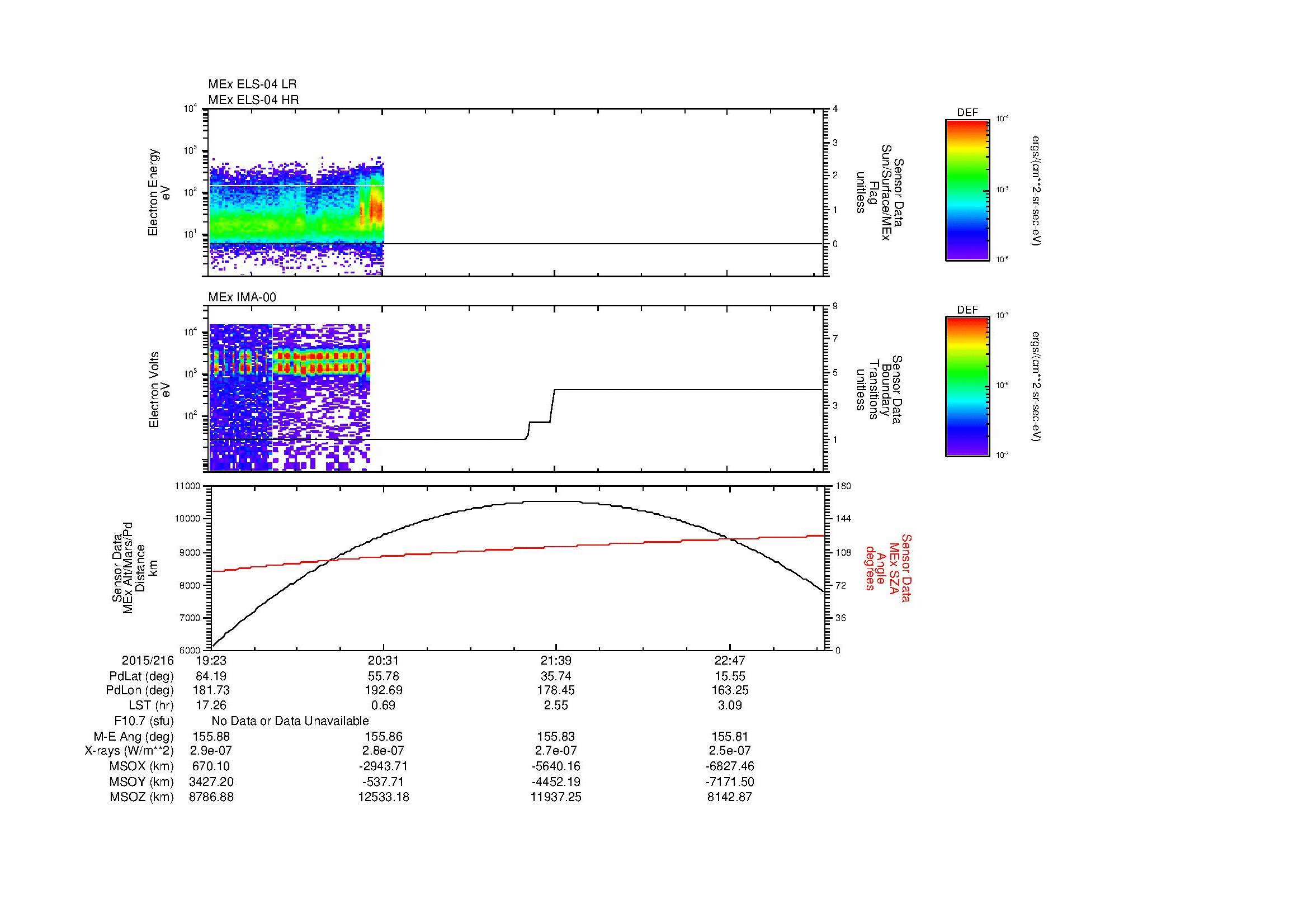Click the M-E Ang value 155.88

pos(211,737)
